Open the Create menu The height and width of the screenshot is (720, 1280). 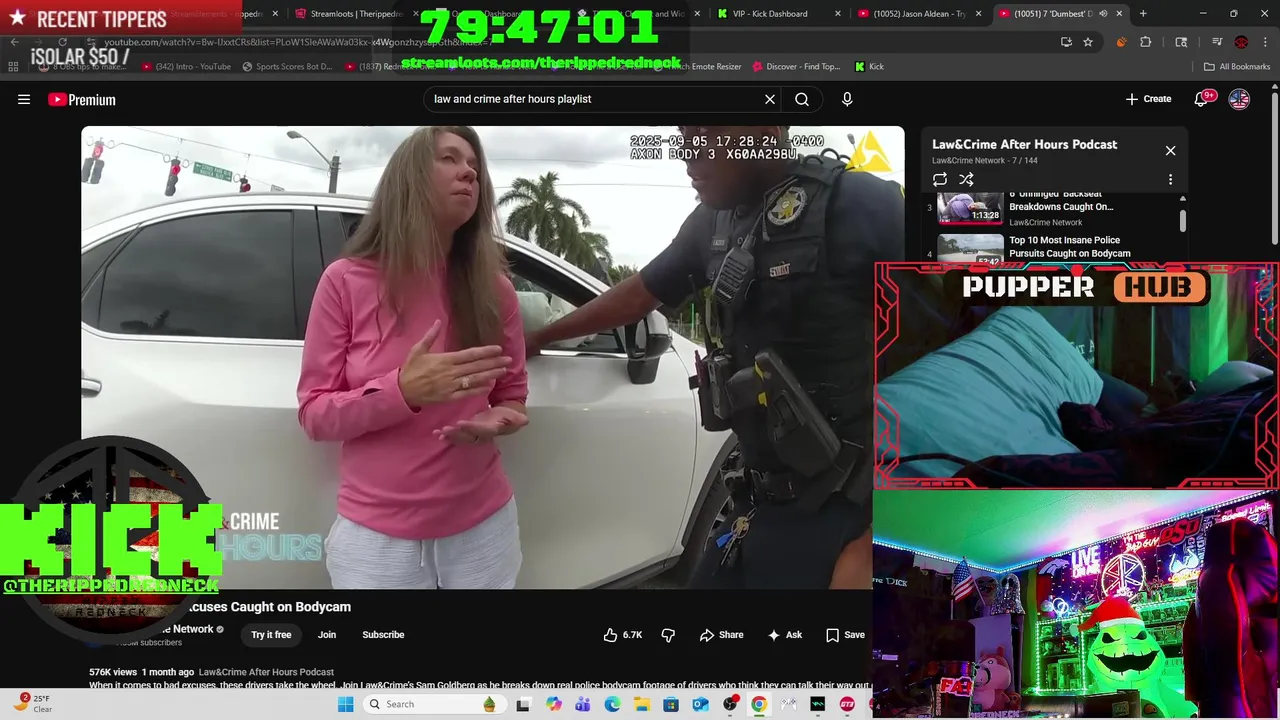pyautogui.click(x=1148, y=99)
